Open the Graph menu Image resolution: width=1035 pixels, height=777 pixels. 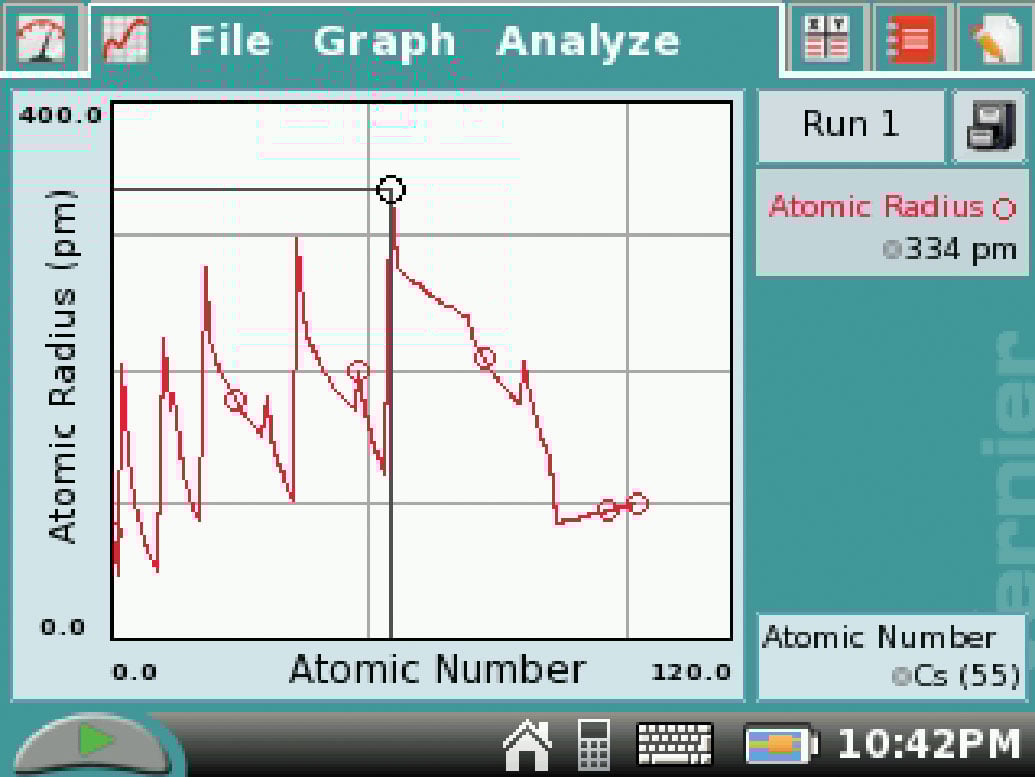coord(384,41)
